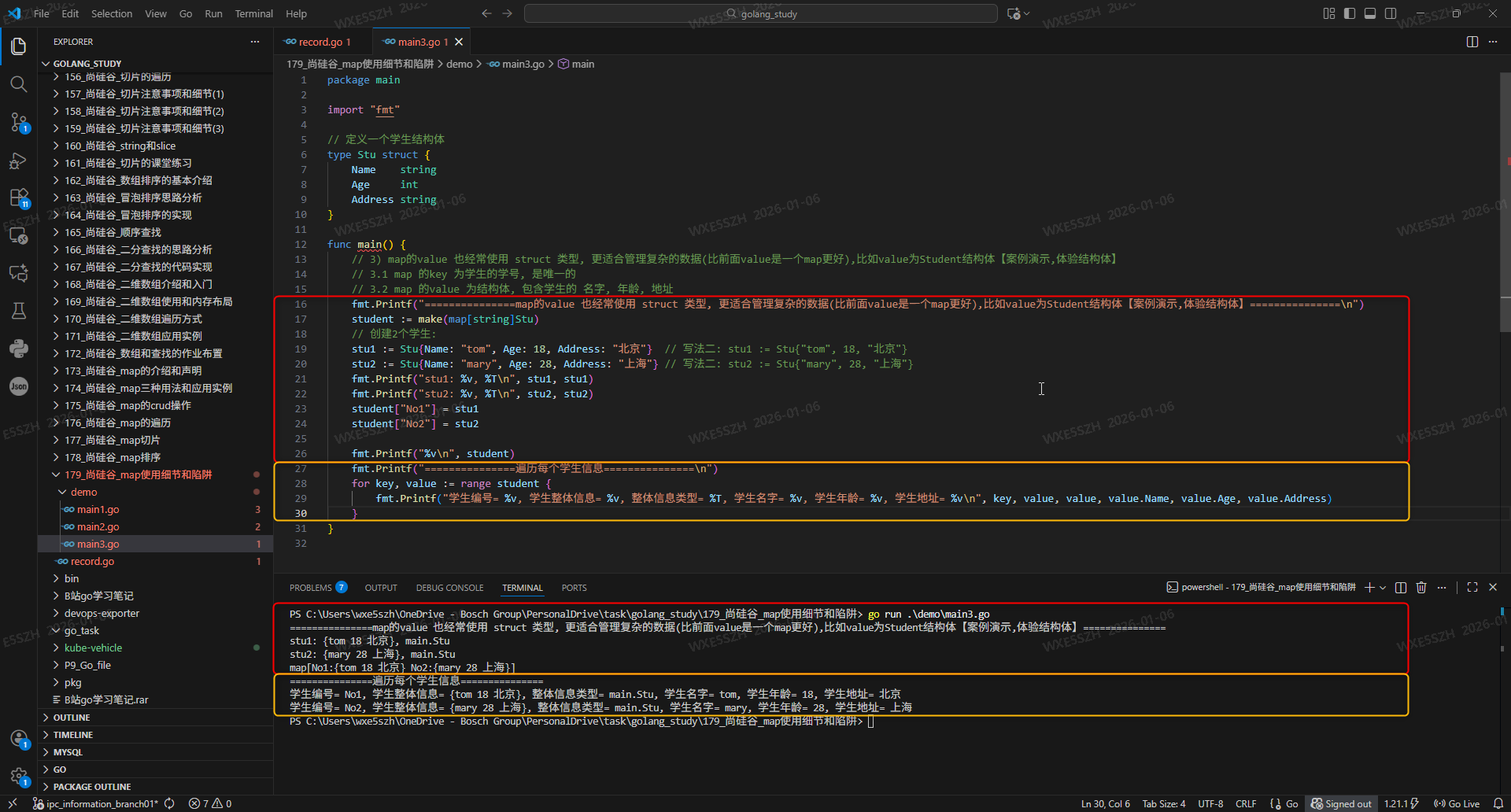Expand the MYSQL section
1511x812 pixels.
[156, 752]
